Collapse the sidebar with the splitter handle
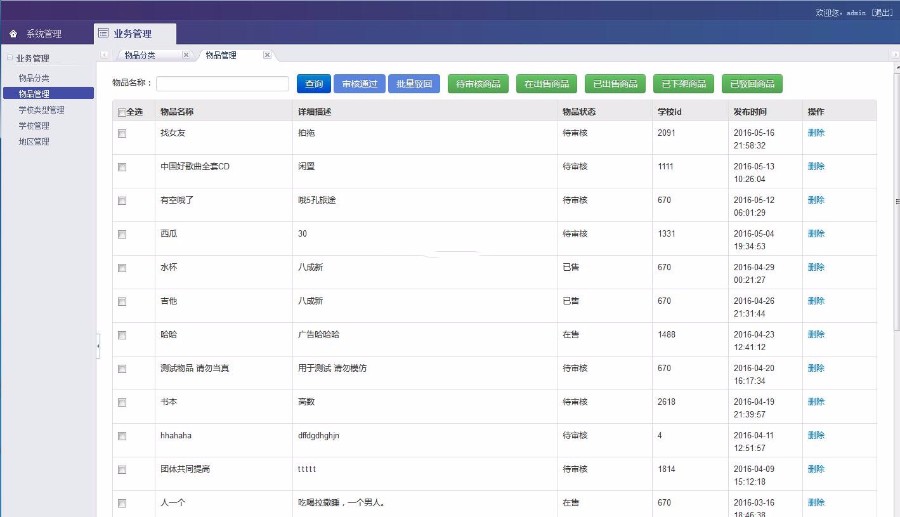 (x=98, y=346)
